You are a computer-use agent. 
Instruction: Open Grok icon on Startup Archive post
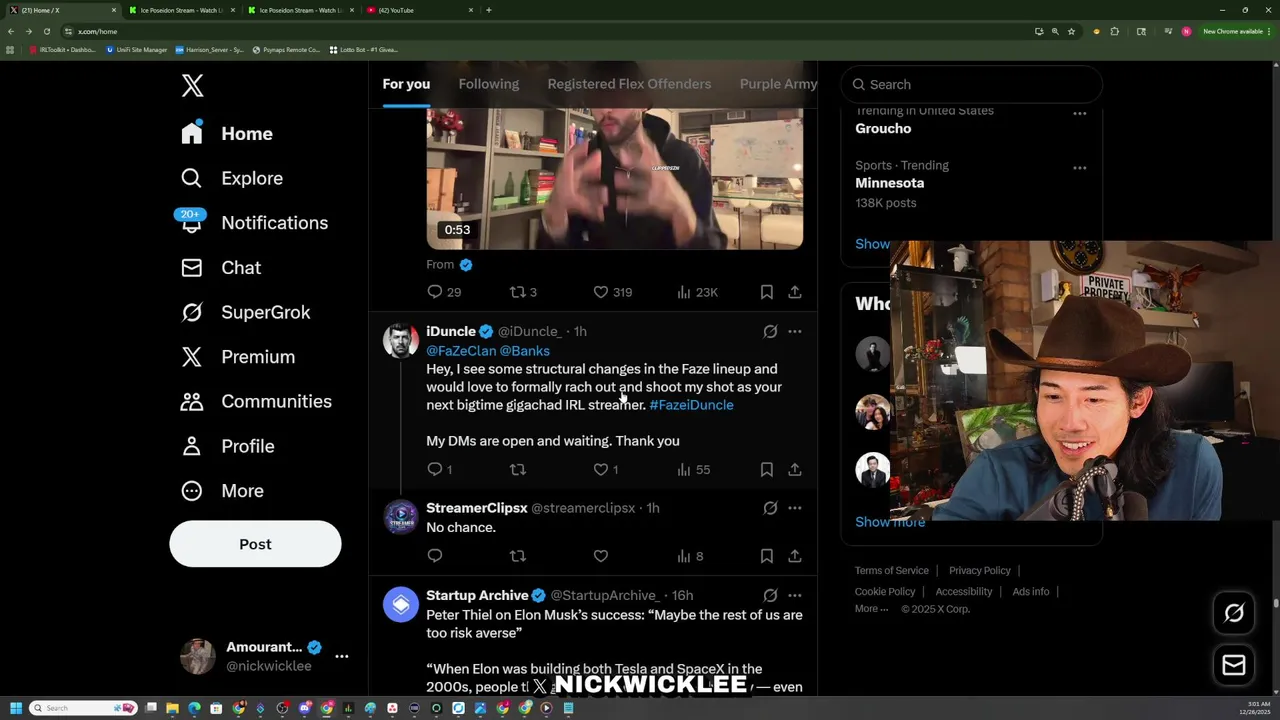coord(770,595)
